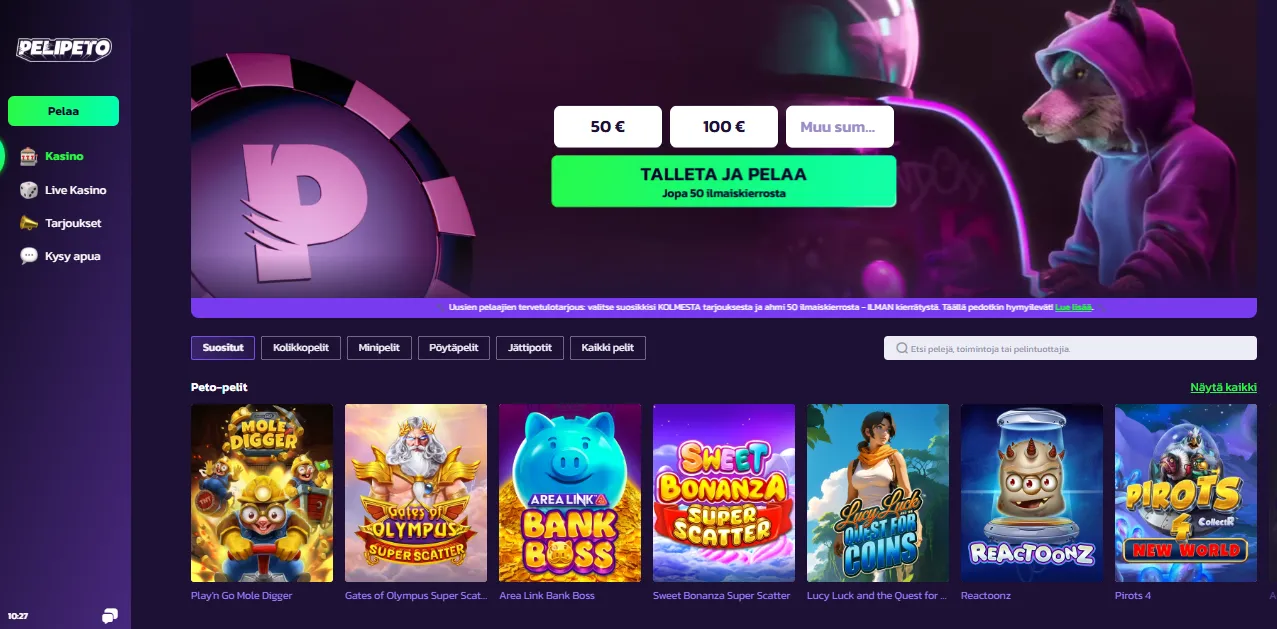This screenshot has width=1277, height=629.
Task: Open the chat icon at sidebar bottom
Action: (x=110, y=615)
